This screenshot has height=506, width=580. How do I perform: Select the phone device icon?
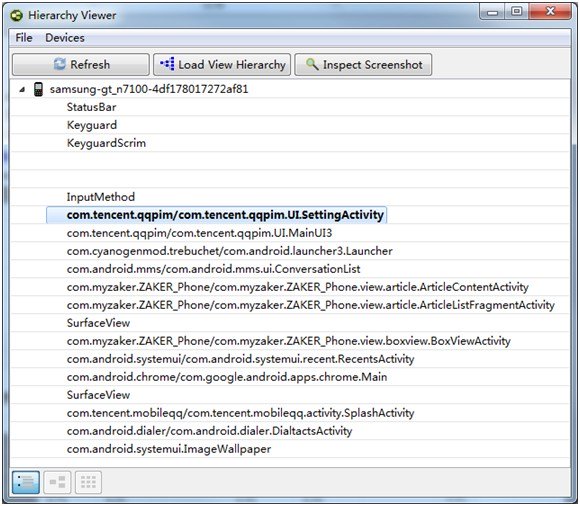coord(38,89)
